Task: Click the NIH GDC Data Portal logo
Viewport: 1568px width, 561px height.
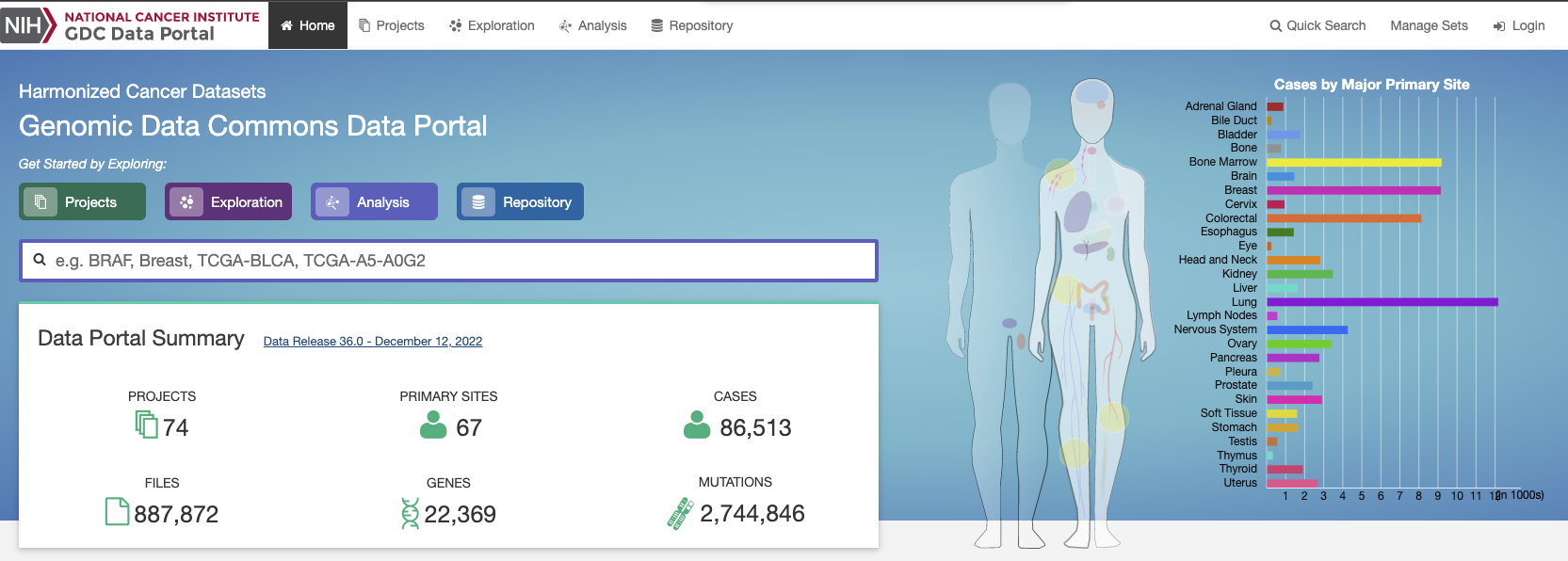Action: coord(131,25)
